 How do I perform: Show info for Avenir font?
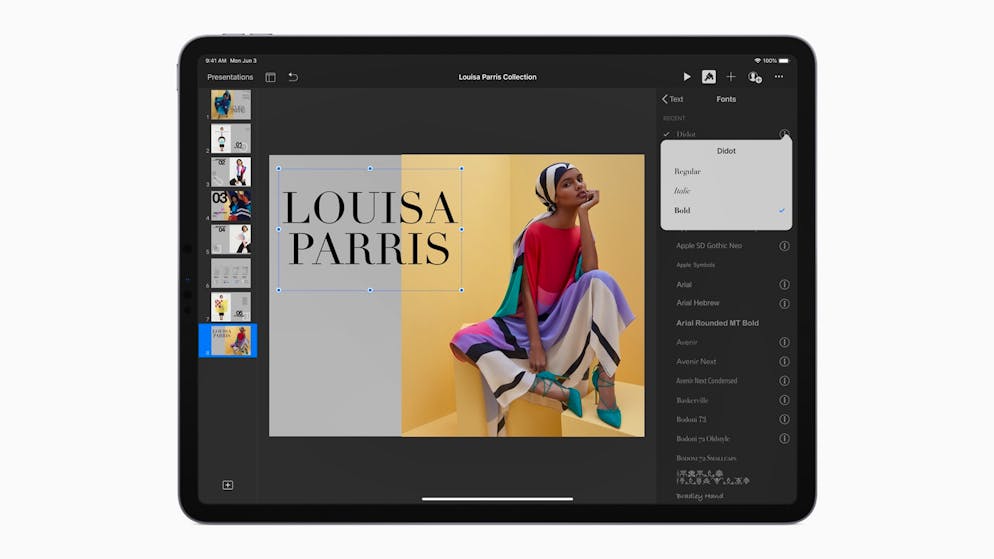pos(784,342)
